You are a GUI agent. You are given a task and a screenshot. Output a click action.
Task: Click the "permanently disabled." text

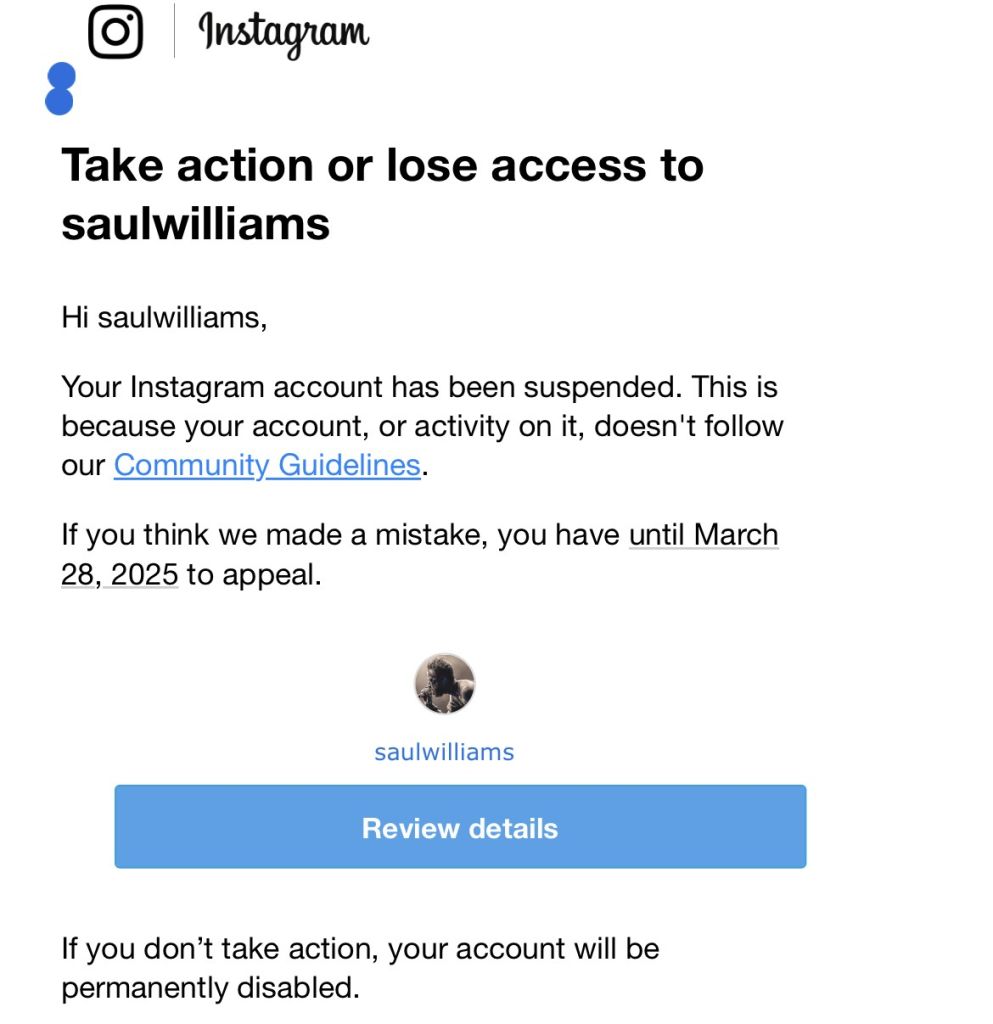211,988
